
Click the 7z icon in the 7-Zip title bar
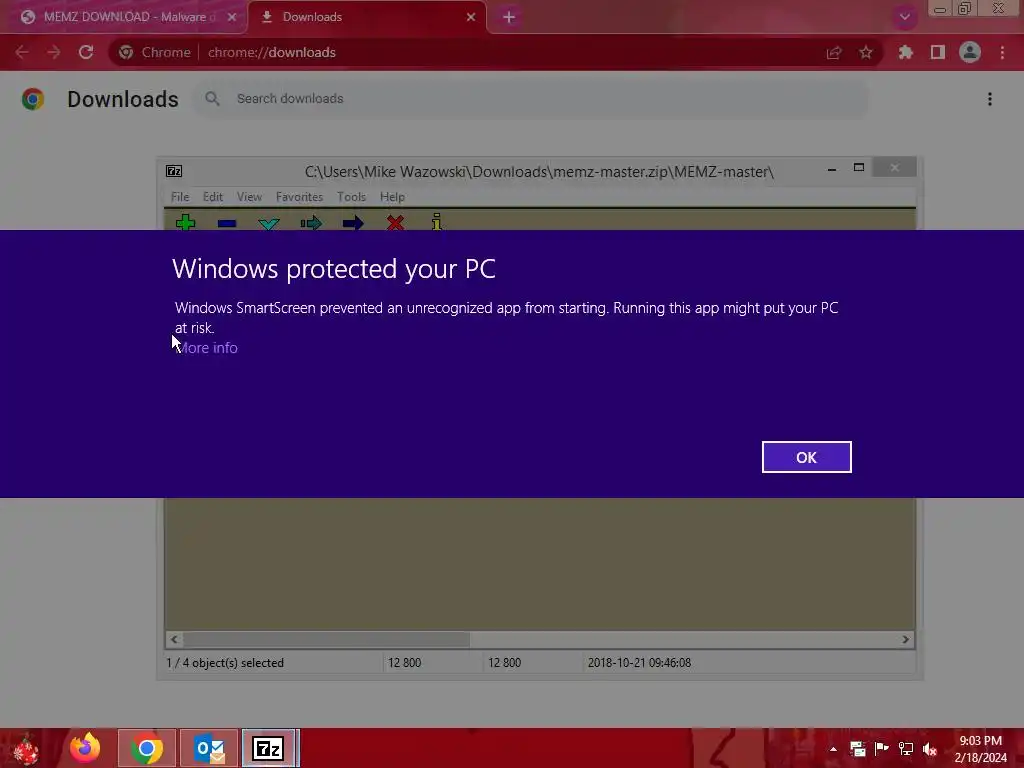point(174,171)
